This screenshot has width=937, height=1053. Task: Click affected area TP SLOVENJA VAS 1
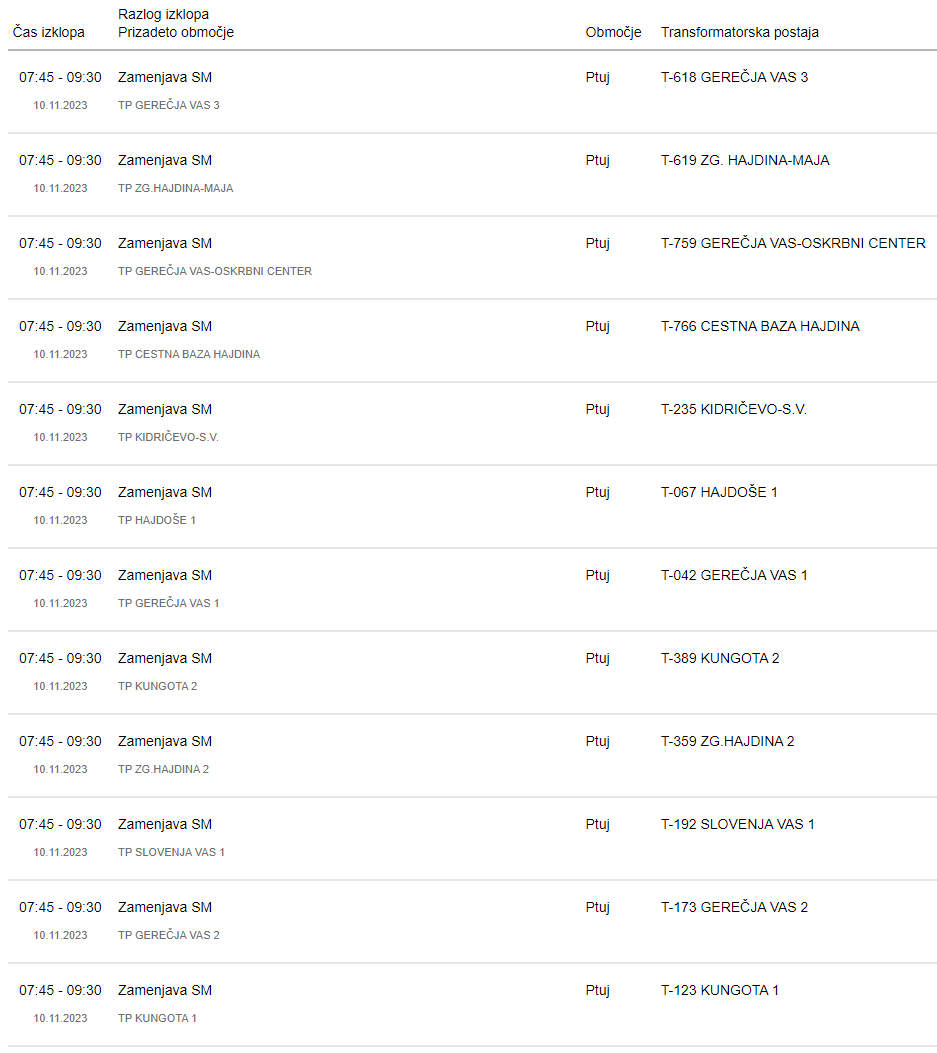[x=171, y=852]
